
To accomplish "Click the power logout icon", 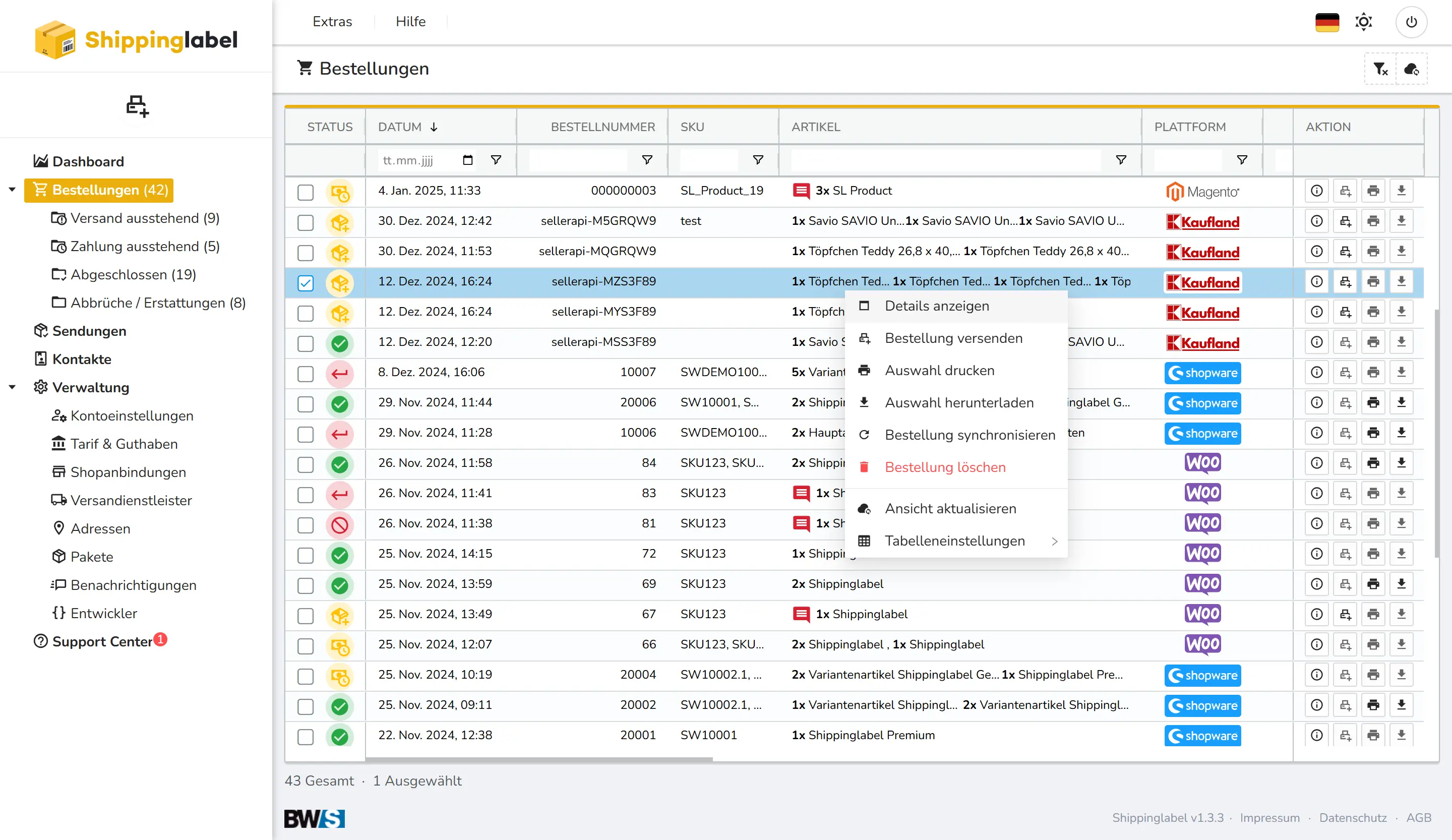I will (1411, 22).
